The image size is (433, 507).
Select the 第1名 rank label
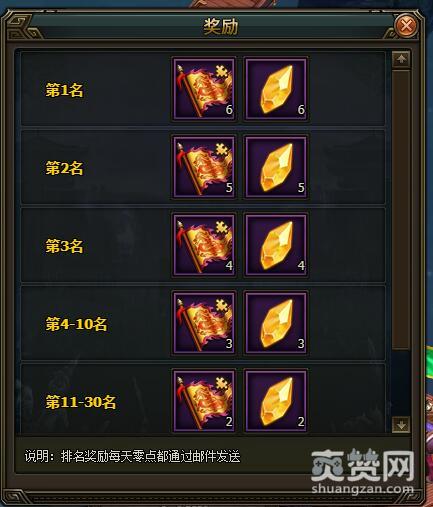[64, 90]
